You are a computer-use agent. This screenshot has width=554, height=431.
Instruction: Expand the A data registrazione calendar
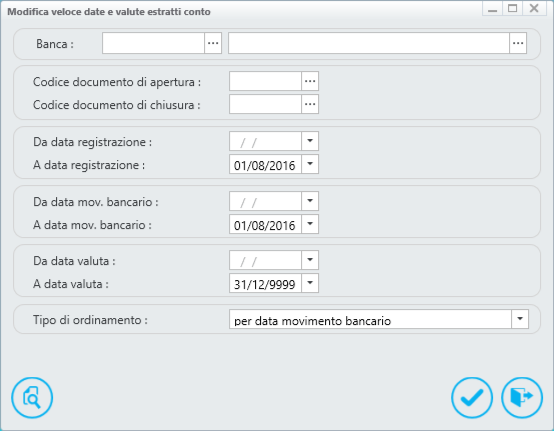310,164
